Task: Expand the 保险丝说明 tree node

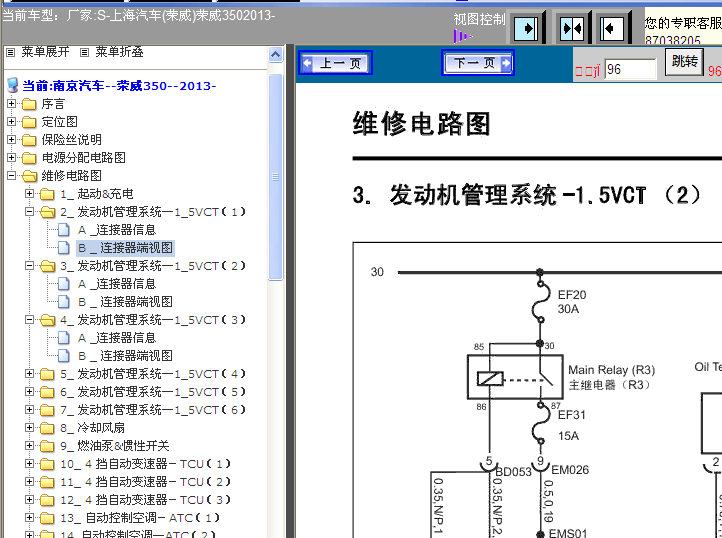Action: (12, 140)
